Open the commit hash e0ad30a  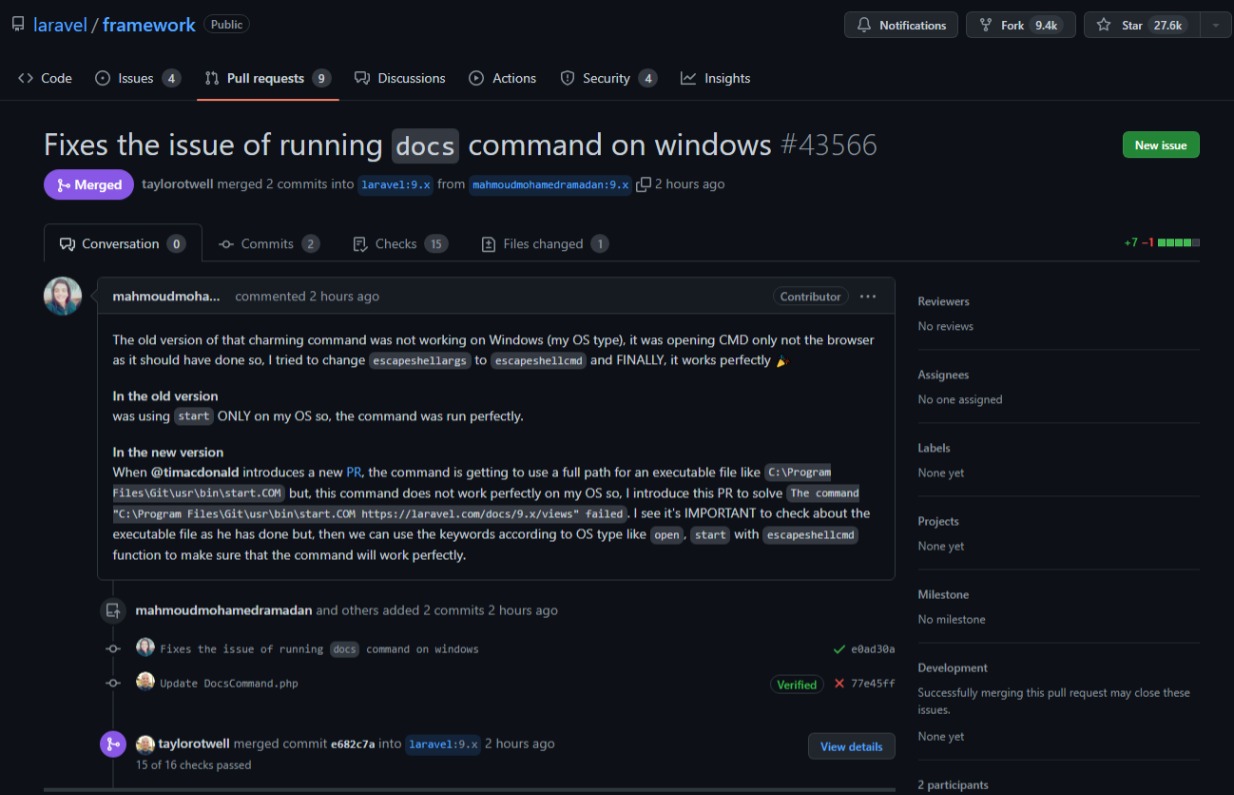(873, 649)
